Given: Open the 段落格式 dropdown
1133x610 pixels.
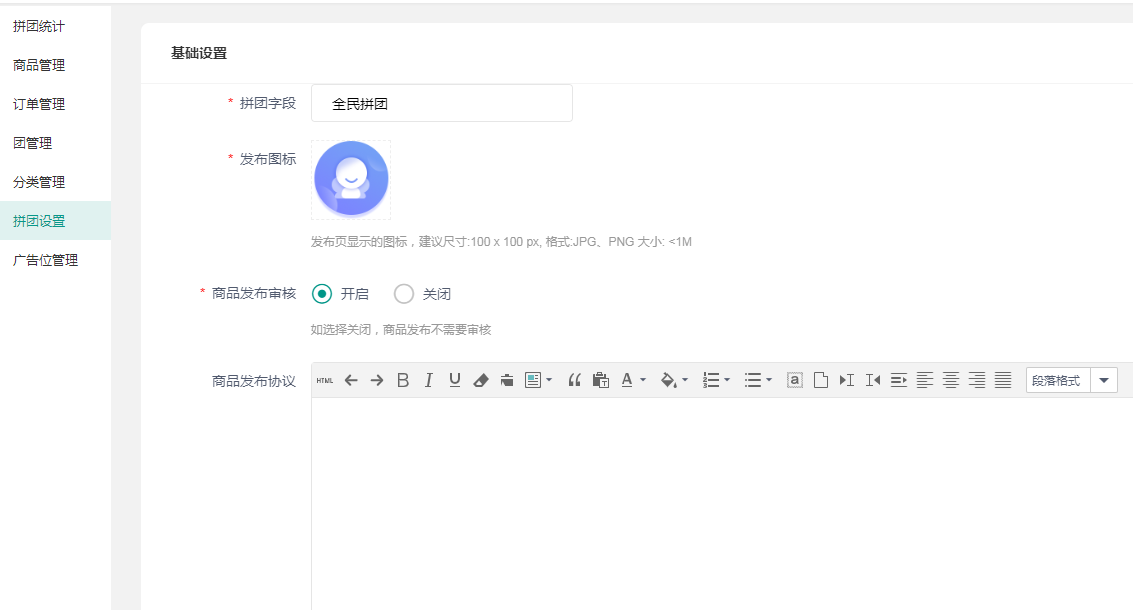Looking at the screenshot, I should (x=1104, y=380).
